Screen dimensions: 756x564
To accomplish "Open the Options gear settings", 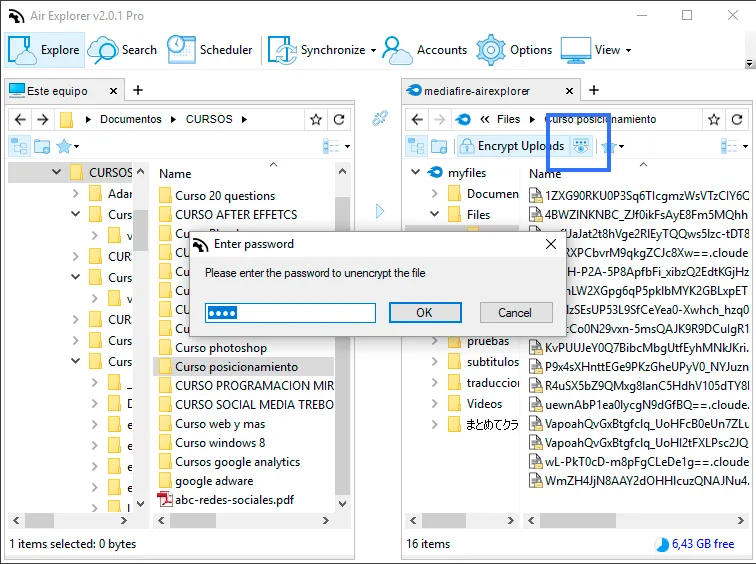I will [514, 50].
